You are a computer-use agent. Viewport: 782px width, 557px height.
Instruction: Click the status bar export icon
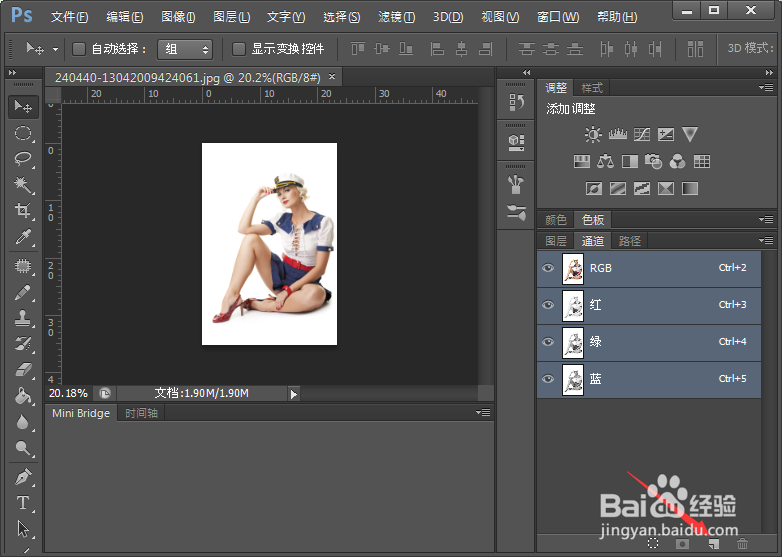click(x=105, y=393)
